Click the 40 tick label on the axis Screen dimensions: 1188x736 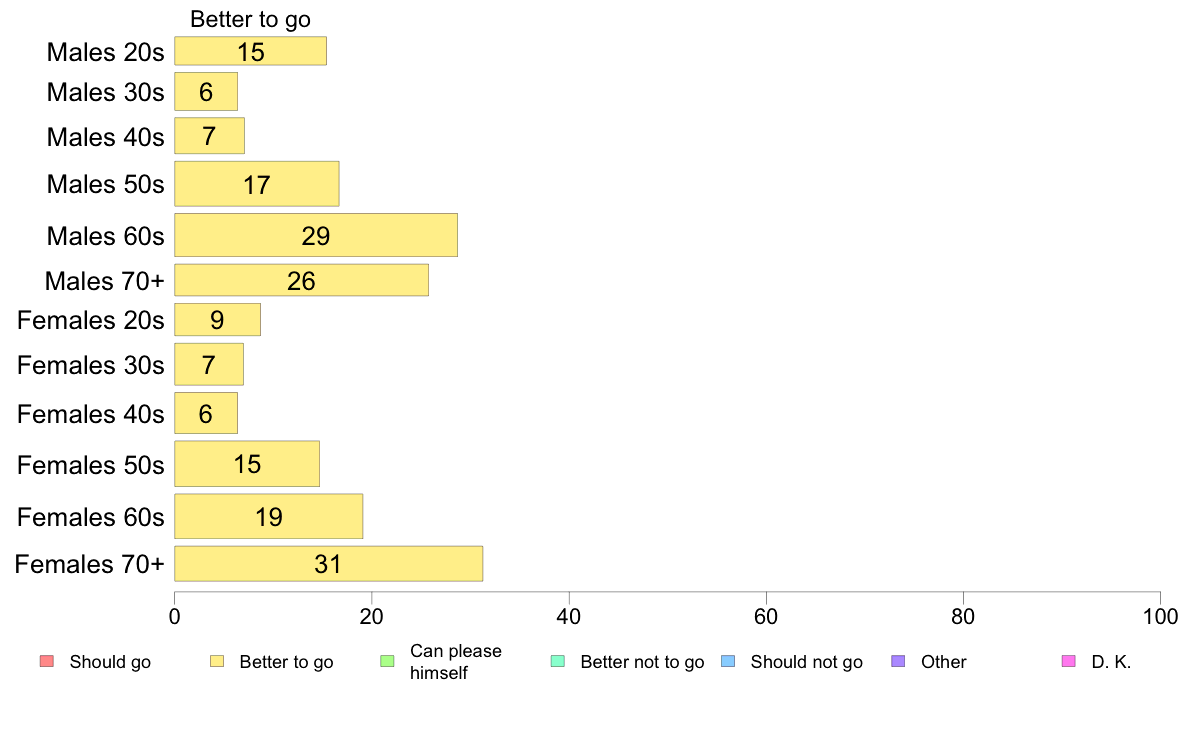click(569, 618)
